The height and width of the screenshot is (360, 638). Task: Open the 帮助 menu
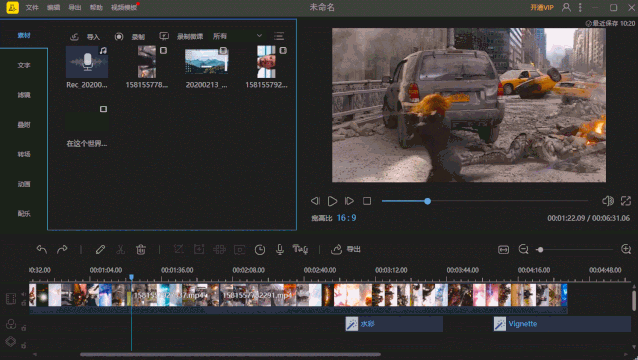(x=96, y=8)
